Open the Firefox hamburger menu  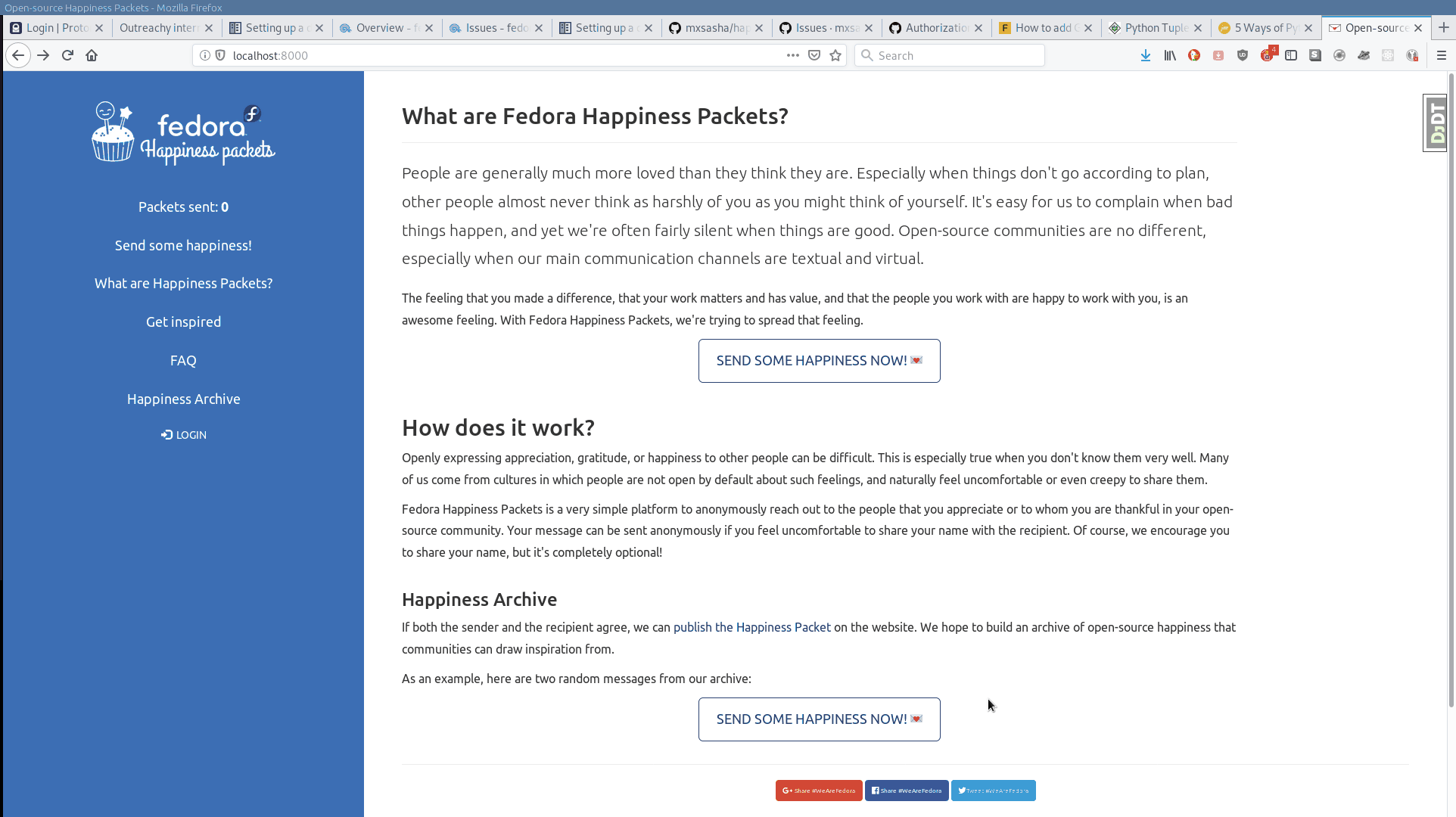1442,55
